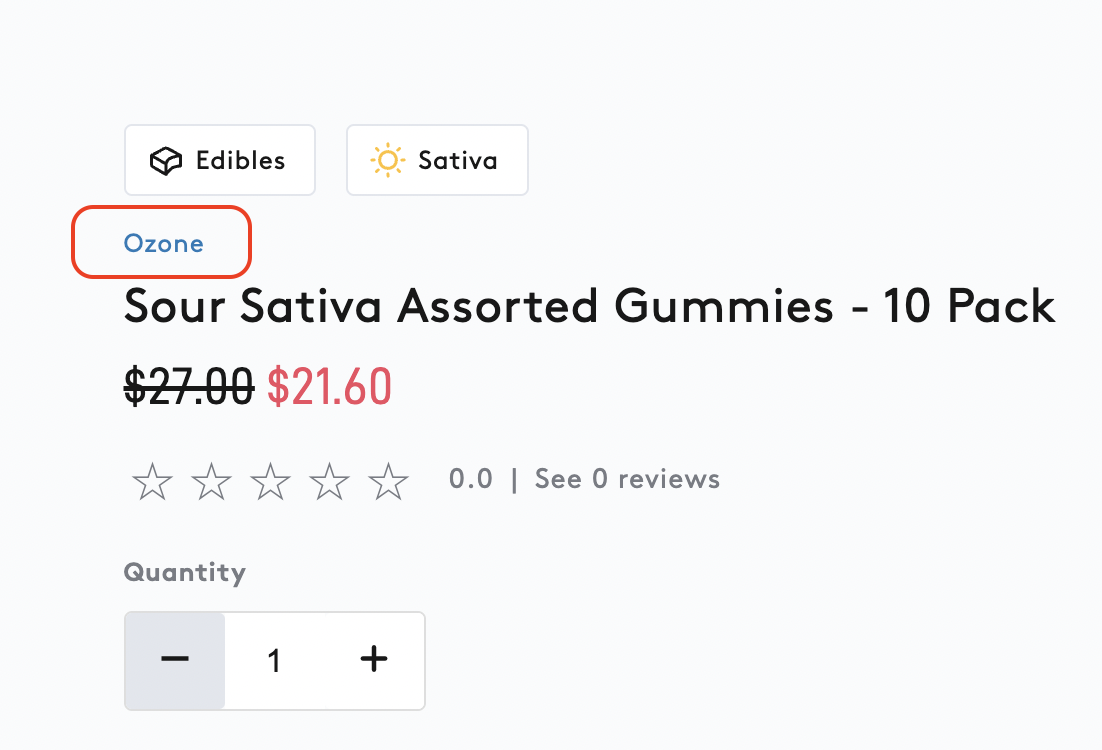Select the fourth rating star
This screenshot has width=1102, height=750.
click(x=330, y=481)
